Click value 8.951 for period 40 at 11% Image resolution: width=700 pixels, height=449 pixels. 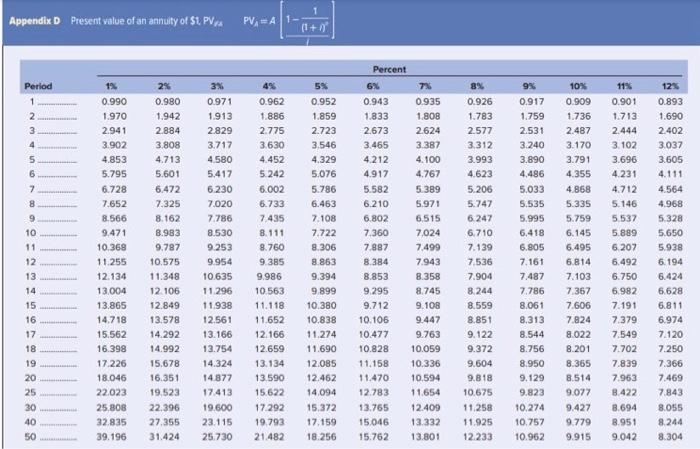pyautogui.click(x=624, y=422)
